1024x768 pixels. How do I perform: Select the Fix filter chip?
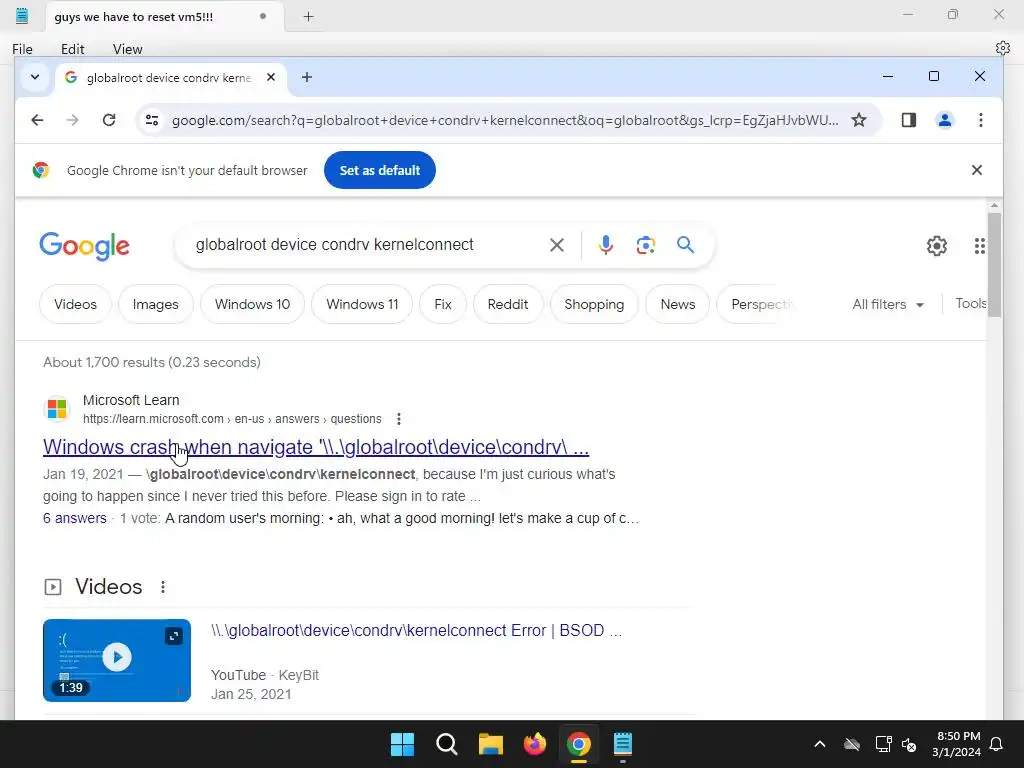point(443,304)
